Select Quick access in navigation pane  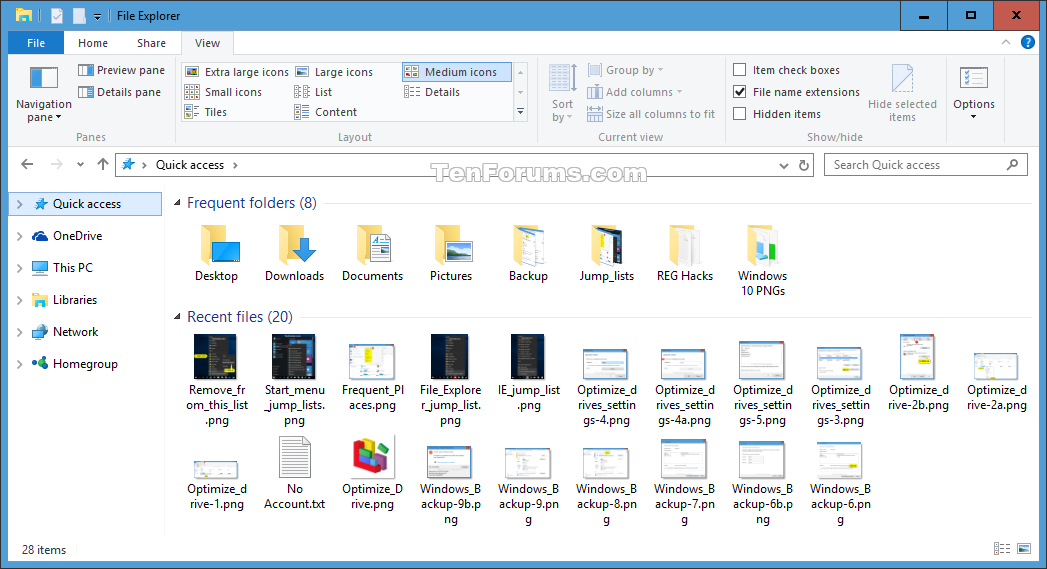87,204
